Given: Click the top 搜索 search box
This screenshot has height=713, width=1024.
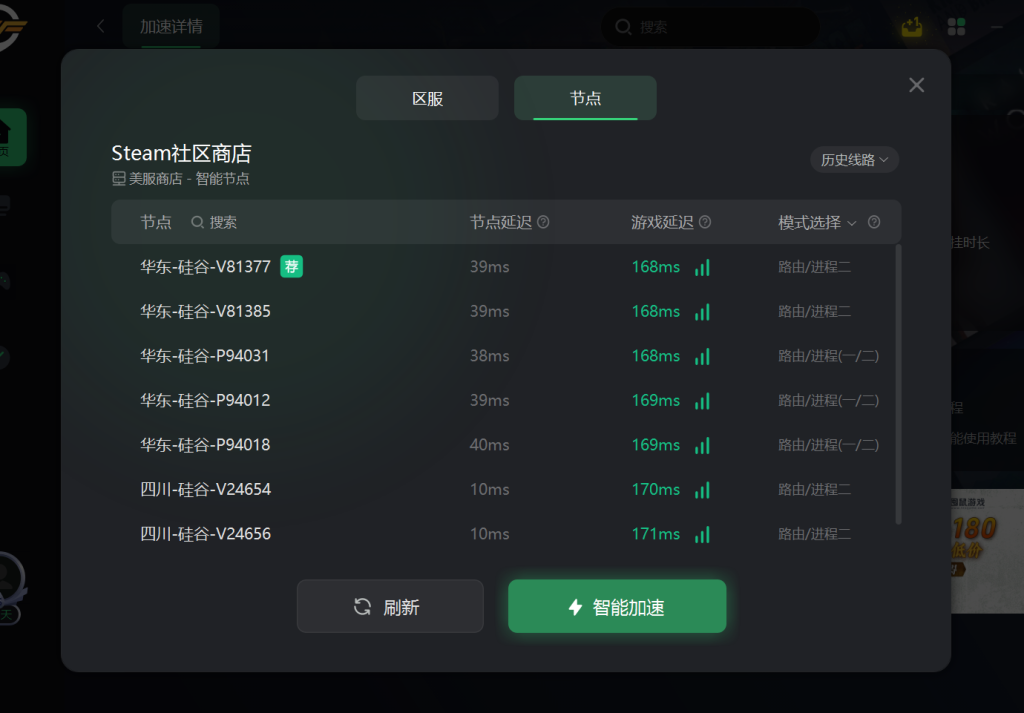Looking at the screenshot, I should pos(709,27).
